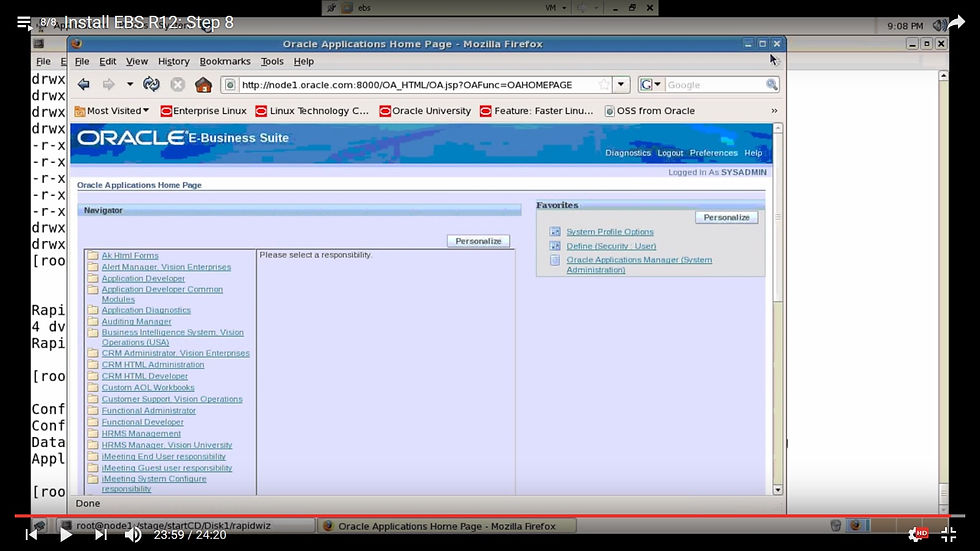Click folder icon beside HRMS Manager, Vision University
Screen dimensions: 980x551
pyautogui.click(x=93, y=445)
